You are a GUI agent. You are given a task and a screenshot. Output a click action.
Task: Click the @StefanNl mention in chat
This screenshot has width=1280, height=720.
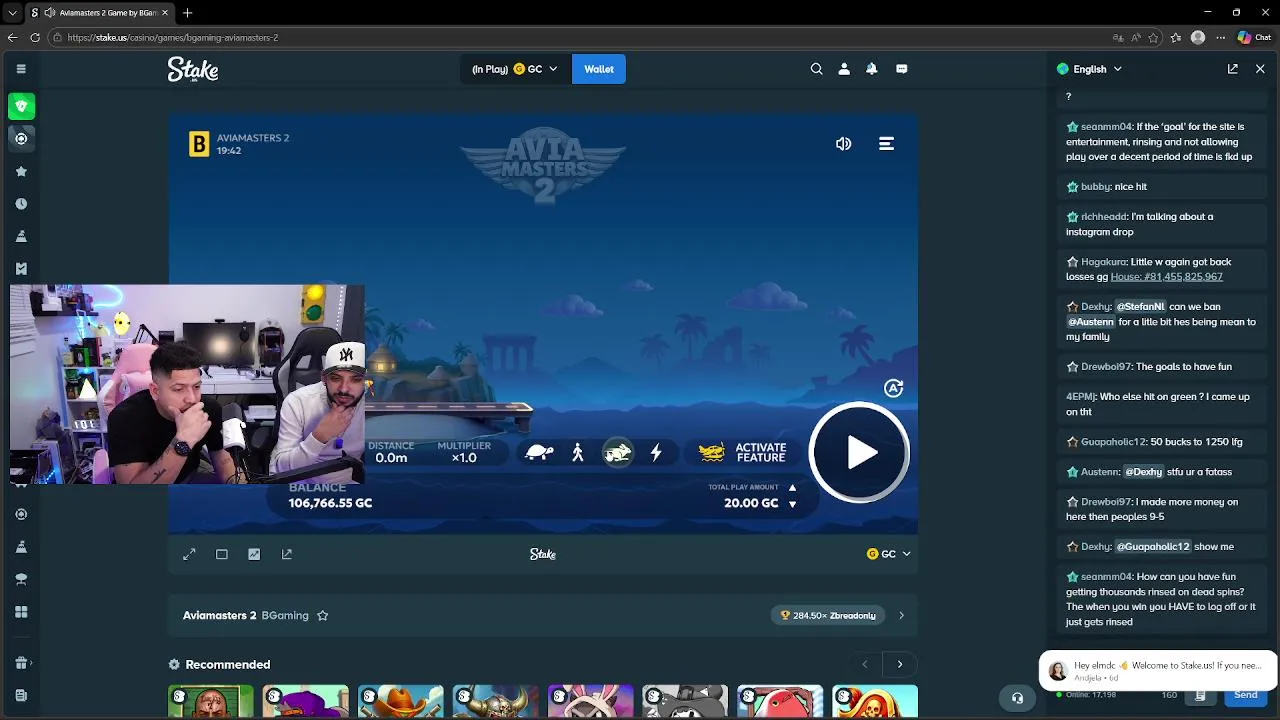tap(1140, 307)
